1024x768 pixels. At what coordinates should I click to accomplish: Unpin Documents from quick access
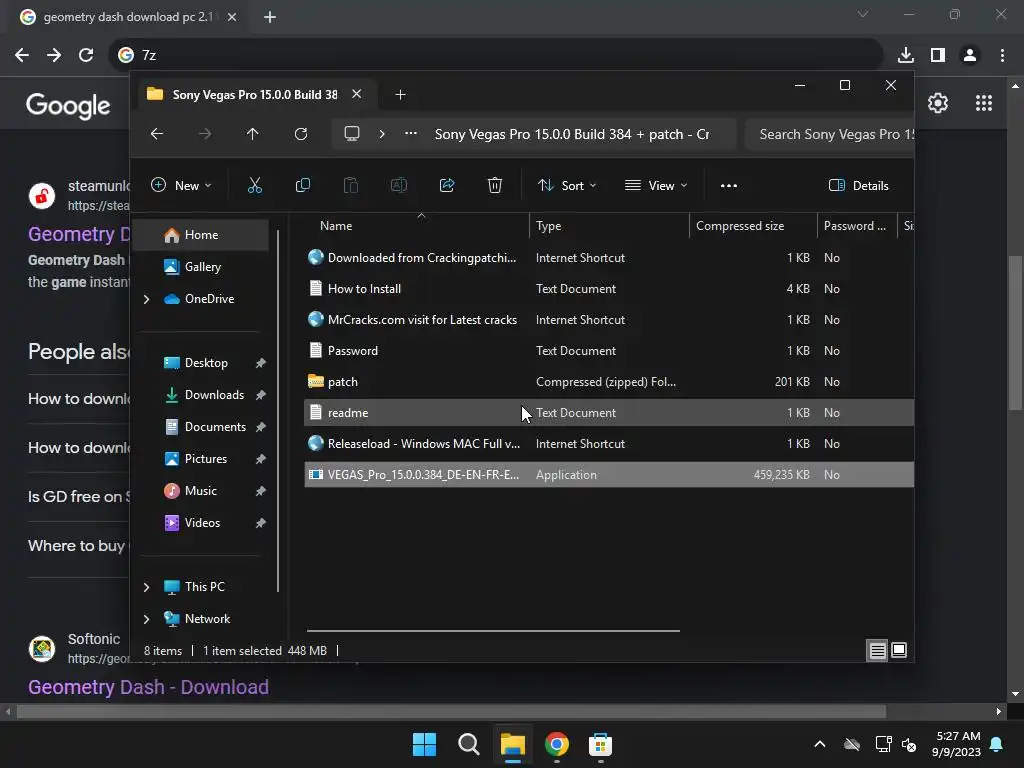point(261,427)
